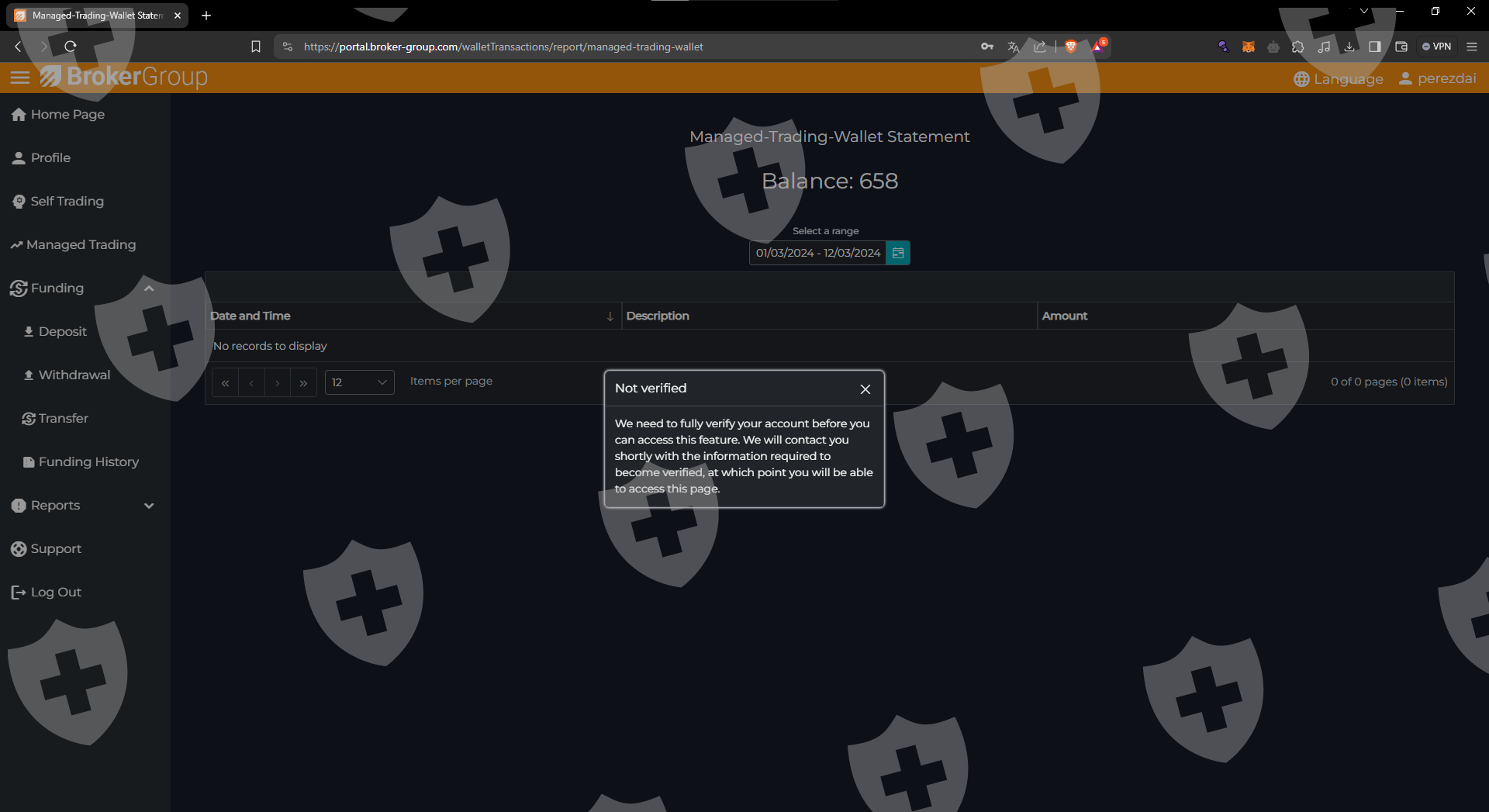Open the MetaMask fox extension
This screenshot has height=812, width=1489.
tap(1249, 47)
